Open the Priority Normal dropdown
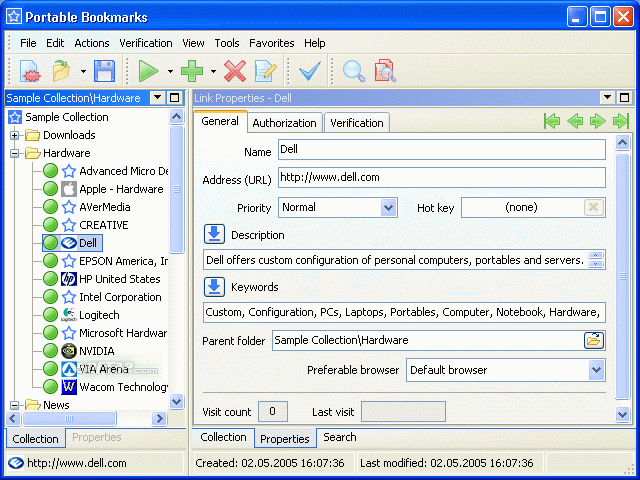Viewport: 640px width, 480px height. (x=389, y=207)
